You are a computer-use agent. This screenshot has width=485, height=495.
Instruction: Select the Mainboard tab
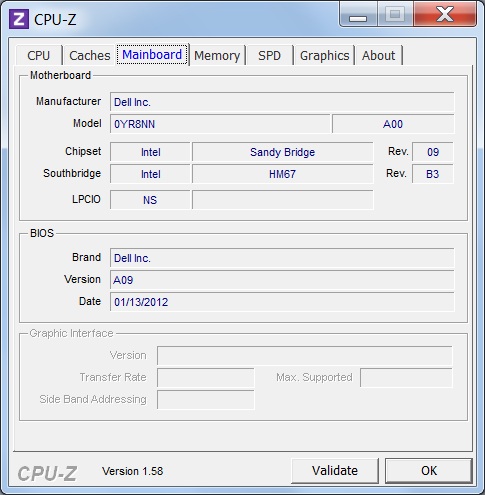pyautogui.click(x=152, y=54)
